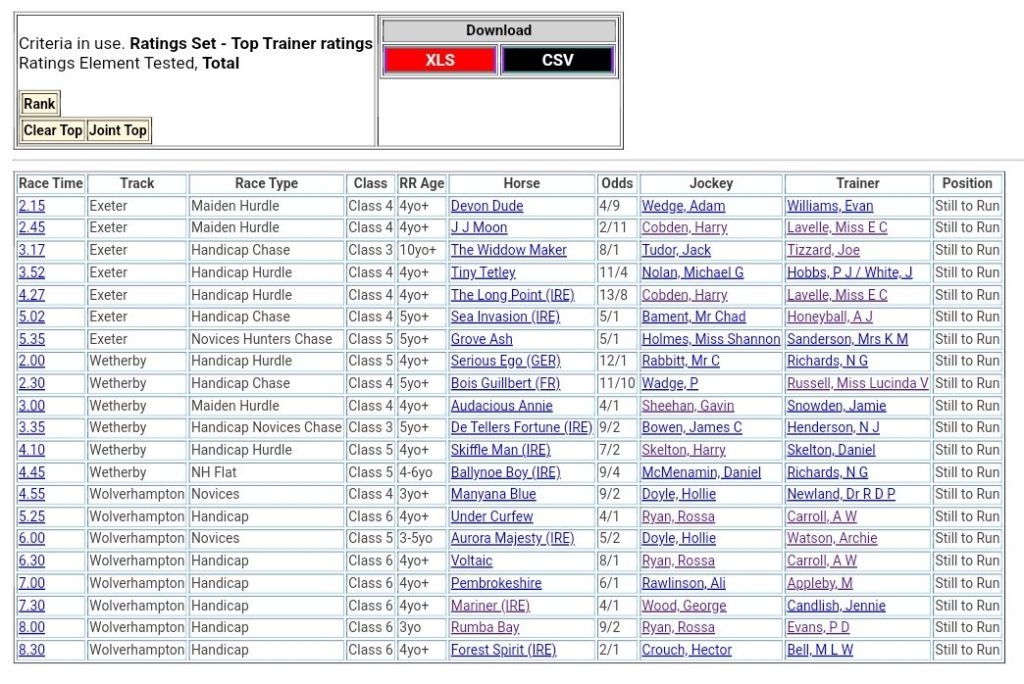Select the Joint Top button
The height and width of the screenshot is (684, 1024).
[x=118, y=130]
